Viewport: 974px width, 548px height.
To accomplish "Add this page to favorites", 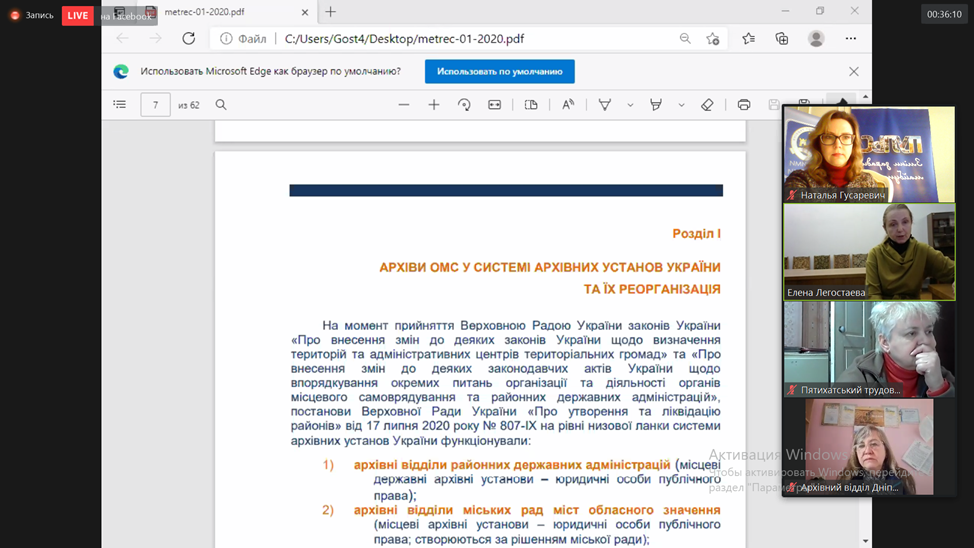I will pos(713,39).
